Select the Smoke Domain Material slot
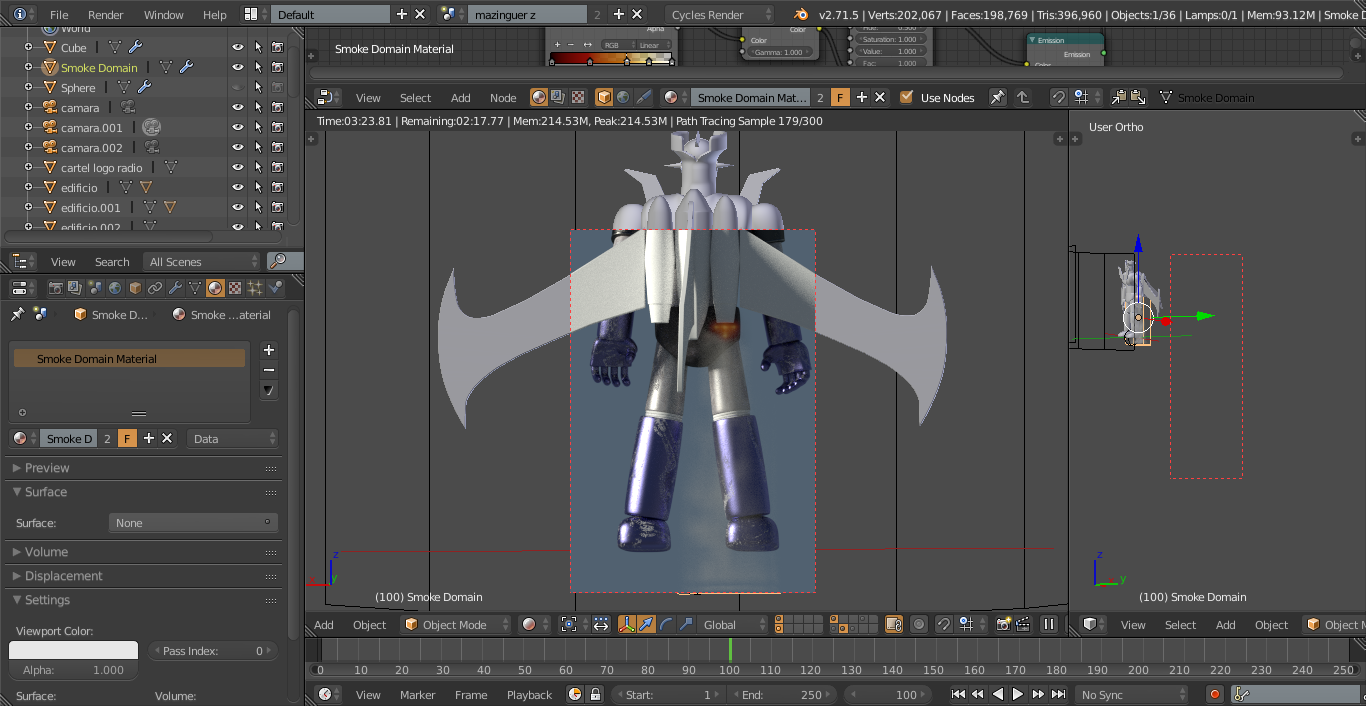 tap(129, 358)
